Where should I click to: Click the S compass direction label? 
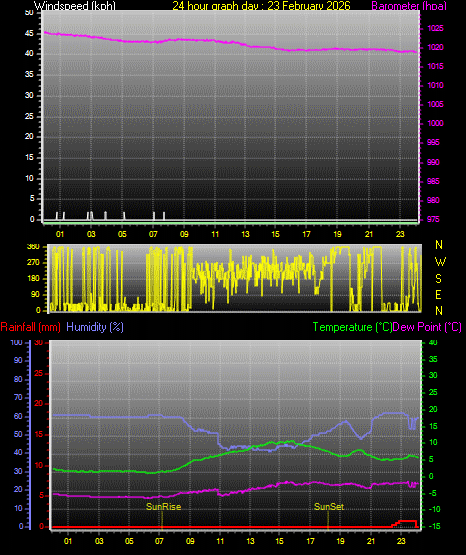coord(438,279)
